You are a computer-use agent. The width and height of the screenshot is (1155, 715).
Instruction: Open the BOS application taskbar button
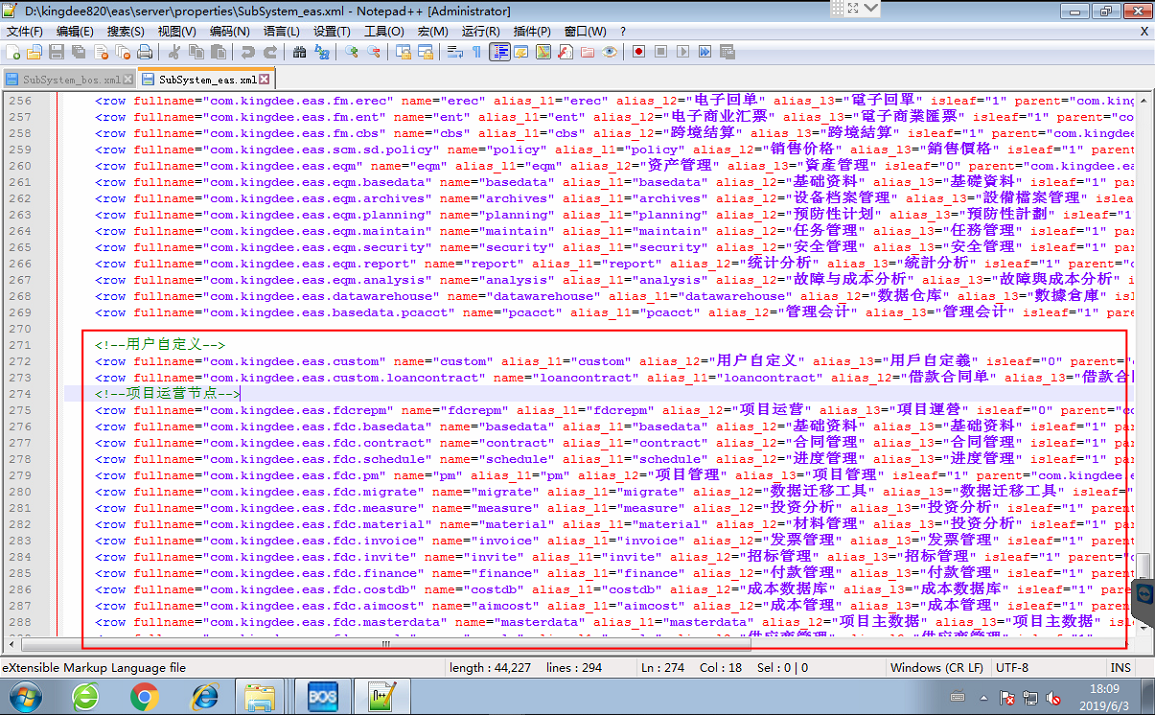pos(322,697)
